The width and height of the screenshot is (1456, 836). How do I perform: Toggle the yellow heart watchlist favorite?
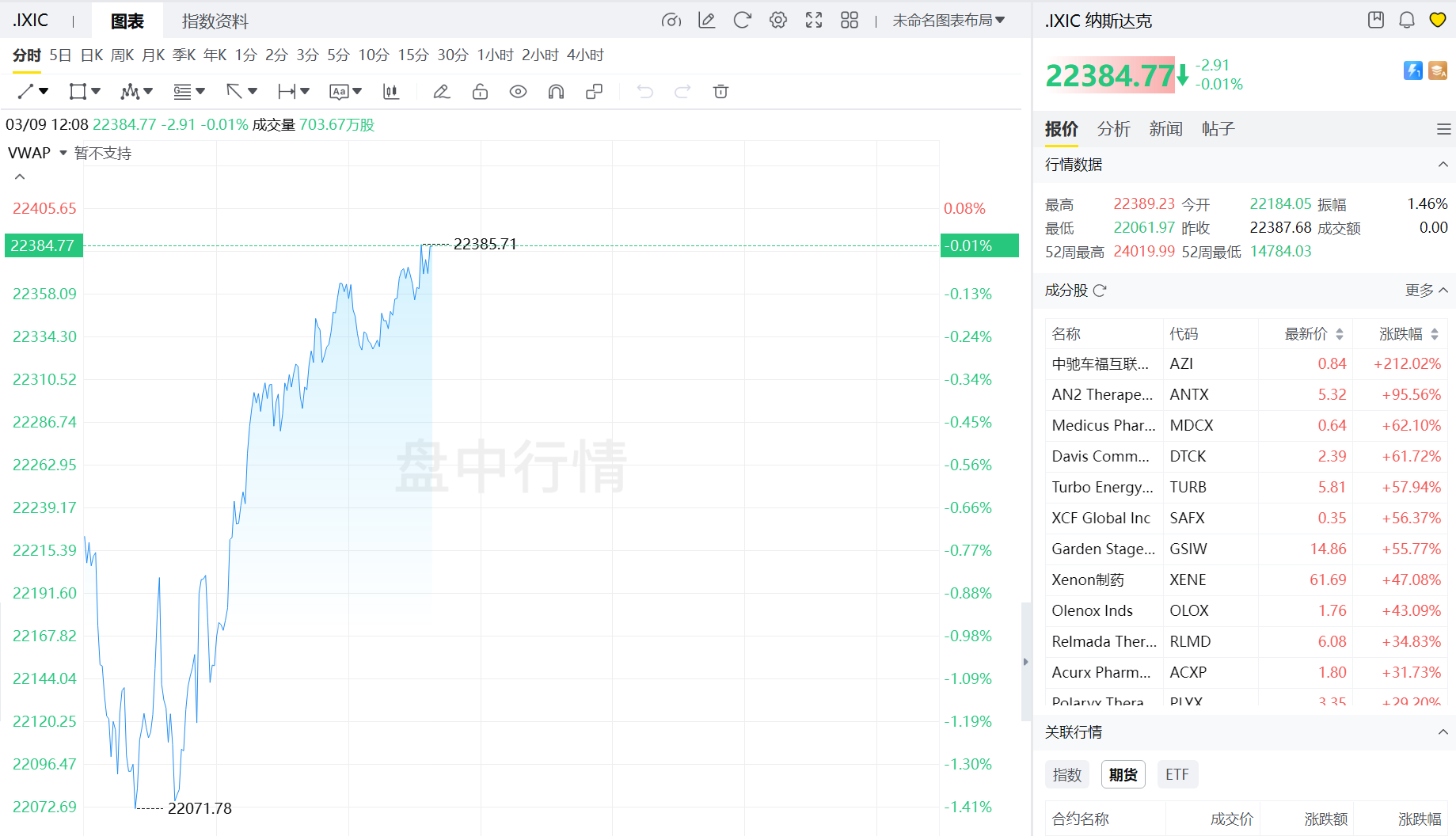point(1438,21)
